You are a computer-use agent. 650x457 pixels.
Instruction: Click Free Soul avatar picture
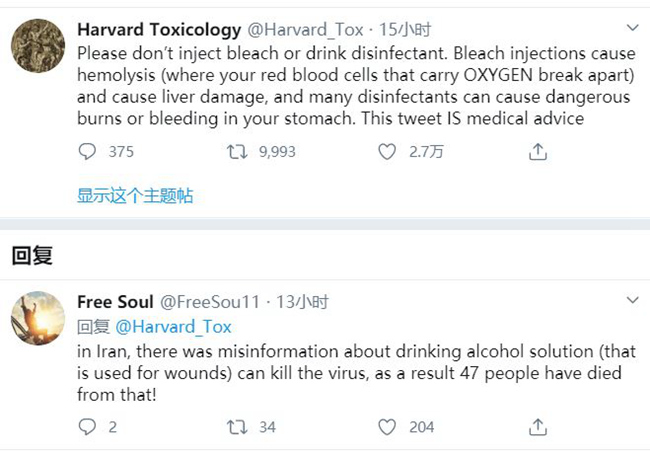38,319
